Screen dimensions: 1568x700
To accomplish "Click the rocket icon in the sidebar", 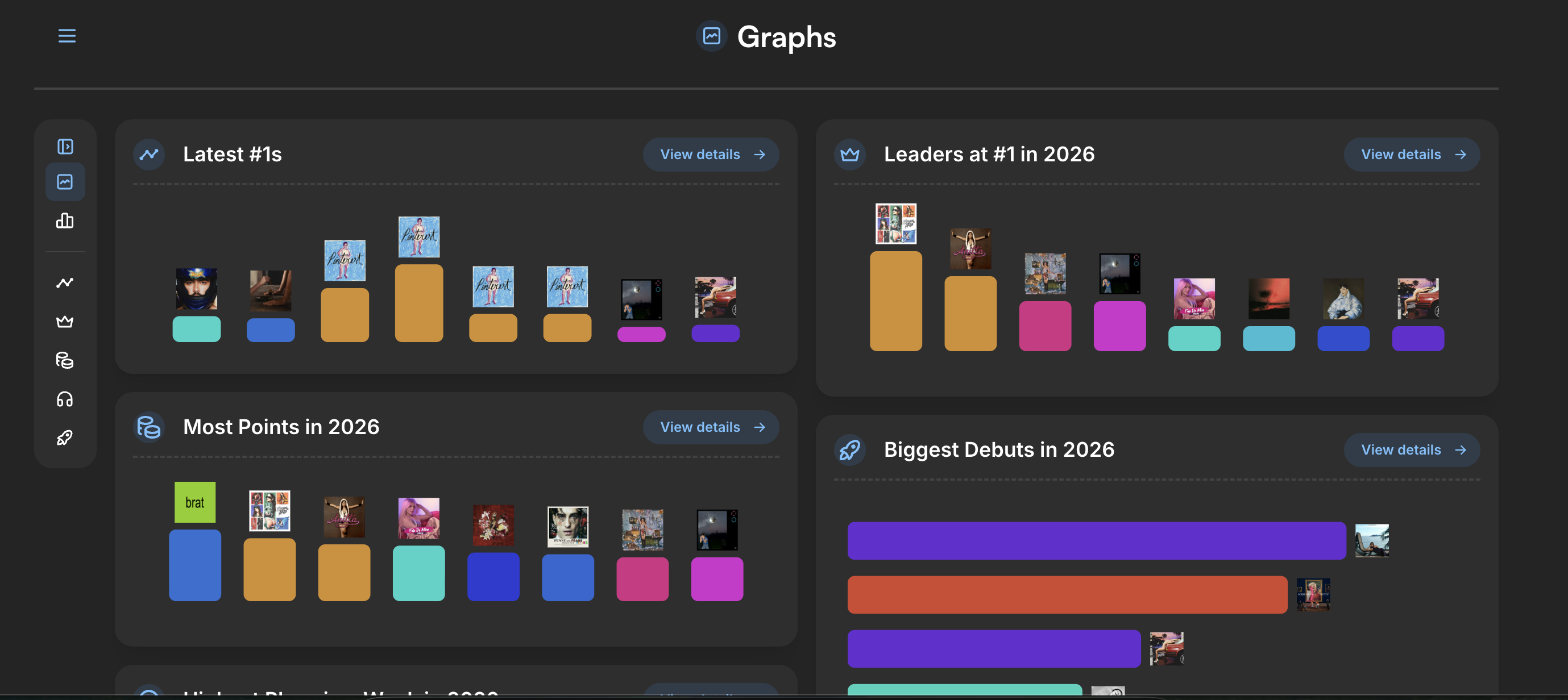I will (65, 438).
